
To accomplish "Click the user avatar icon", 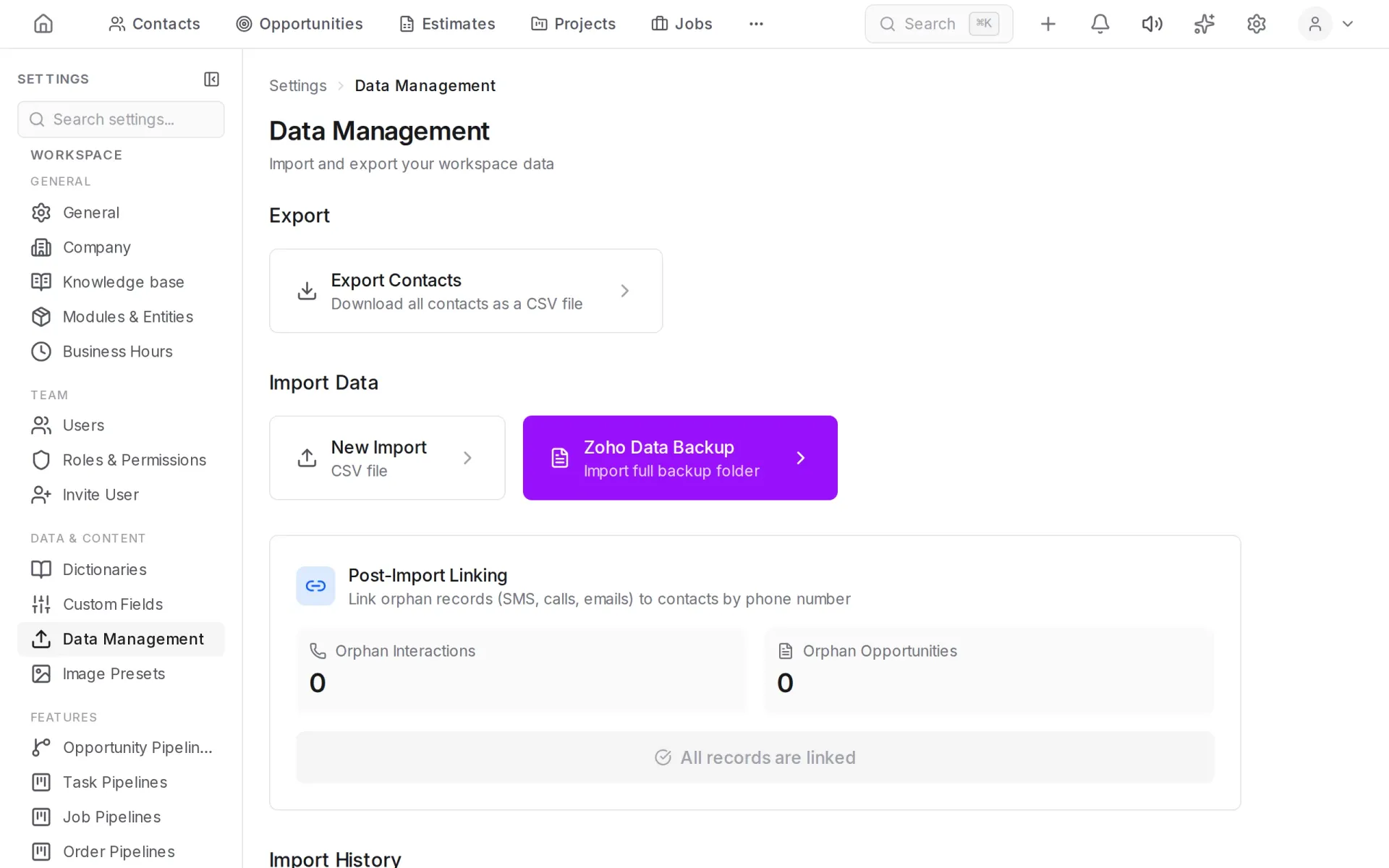I will [1314, 24].
